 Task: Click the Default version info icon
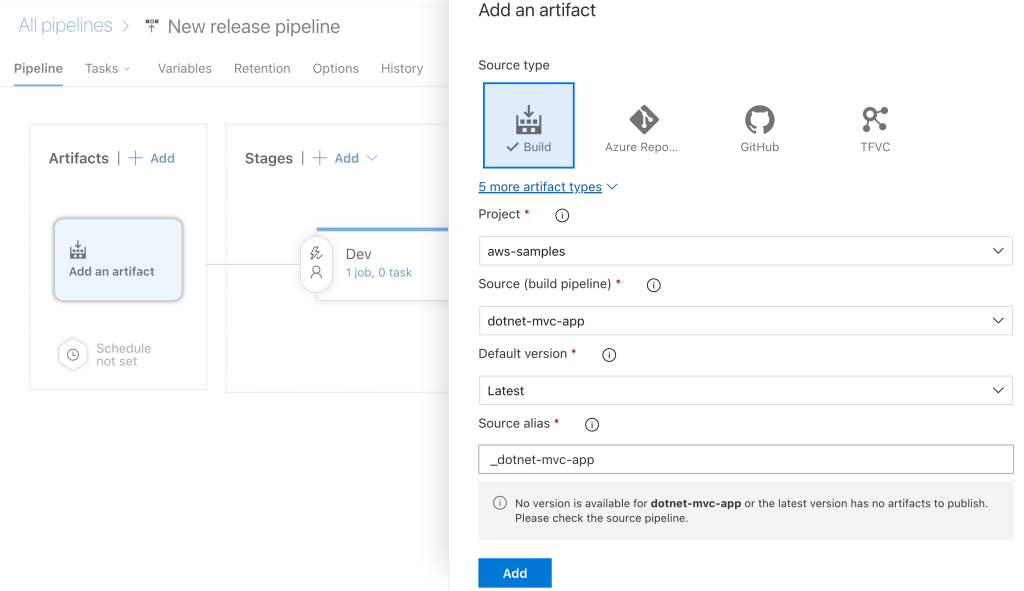609,354
